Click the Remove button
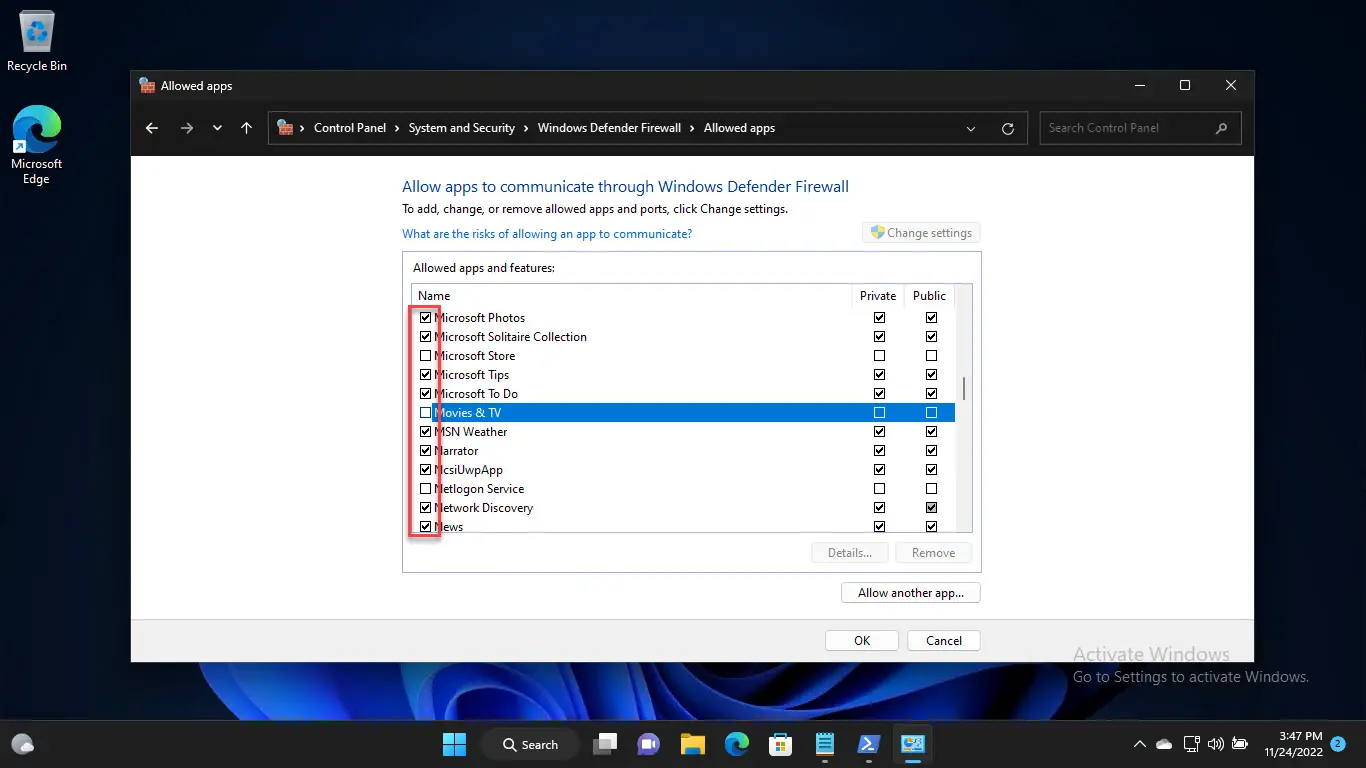The image size is (1366, 768). click(933, 553)
